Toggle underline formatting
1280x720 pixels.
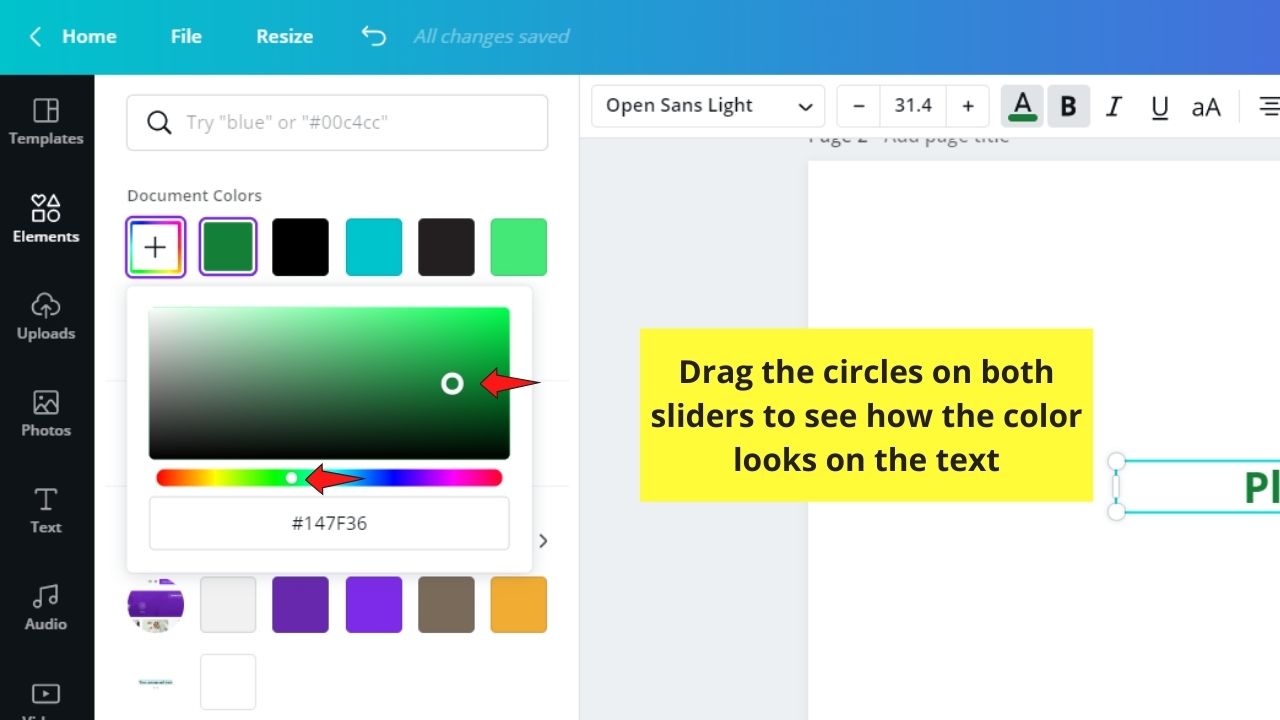[1159, 105]
